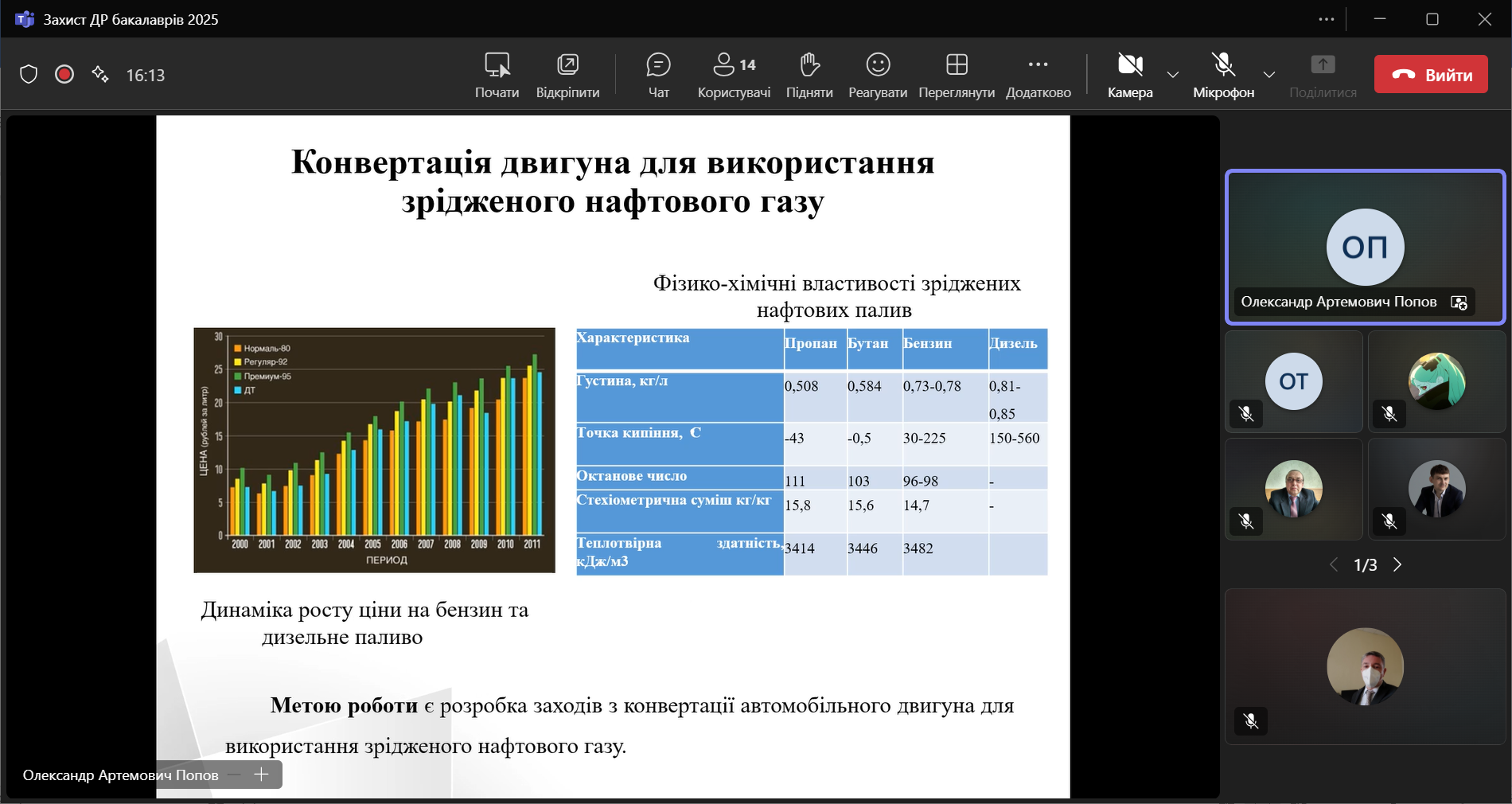The height and width of the screenshot is (804, 1512).
Task: Leave meeting with Вийти button
Action: click(x=1431, y=75)
